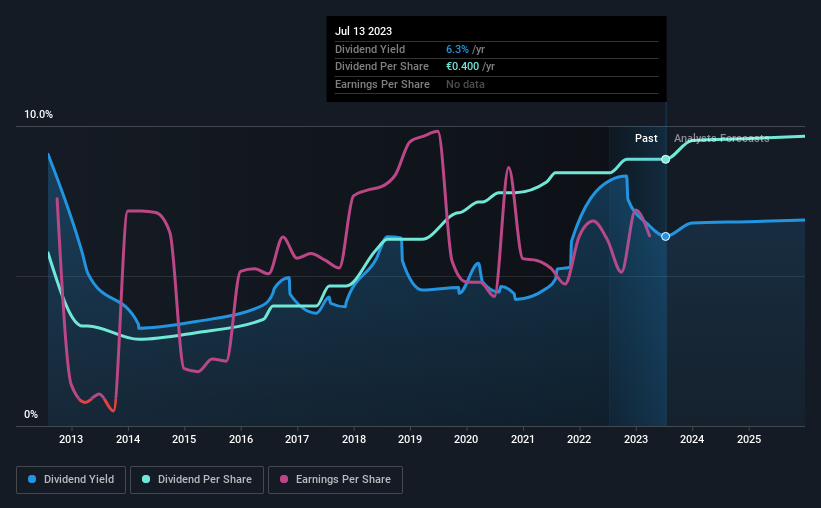Click the 'Past' label on chart

pos(646,138)
